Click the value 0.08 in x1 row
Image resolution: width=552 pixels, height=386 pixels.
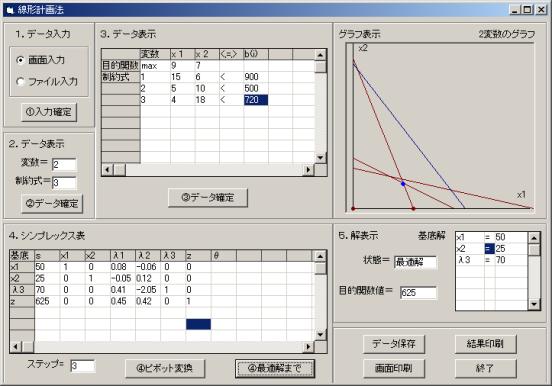(123, 267)
